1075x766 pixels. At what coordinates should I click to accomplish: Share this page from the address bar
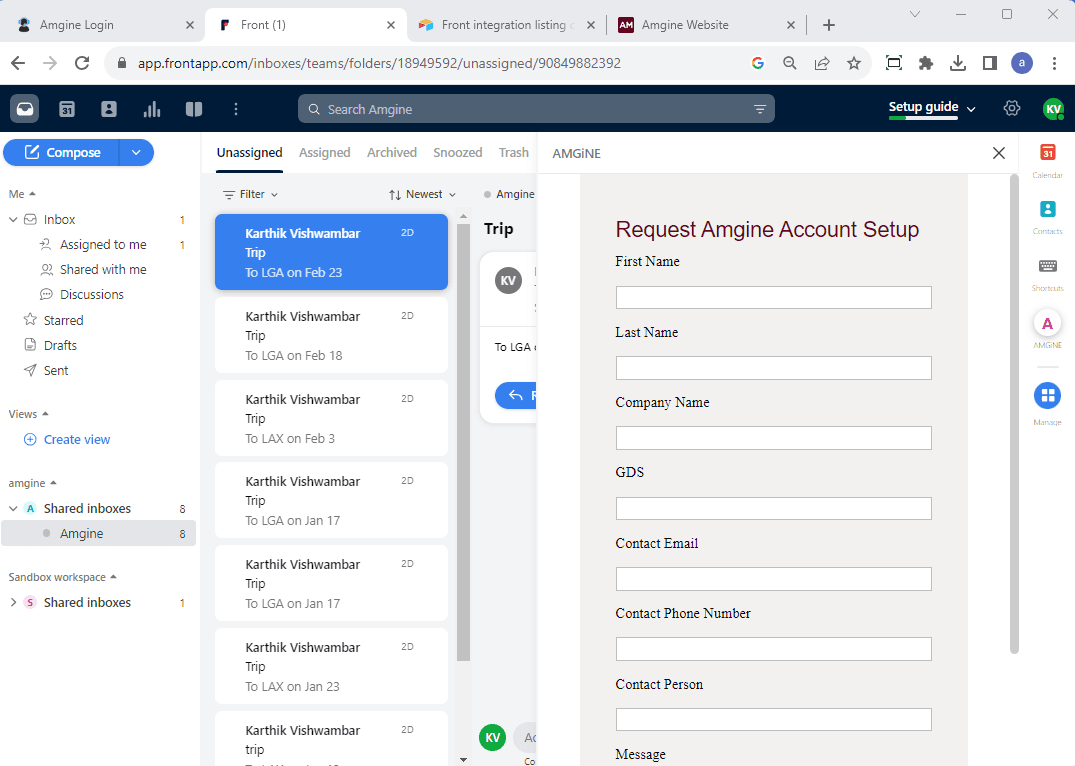822,63
